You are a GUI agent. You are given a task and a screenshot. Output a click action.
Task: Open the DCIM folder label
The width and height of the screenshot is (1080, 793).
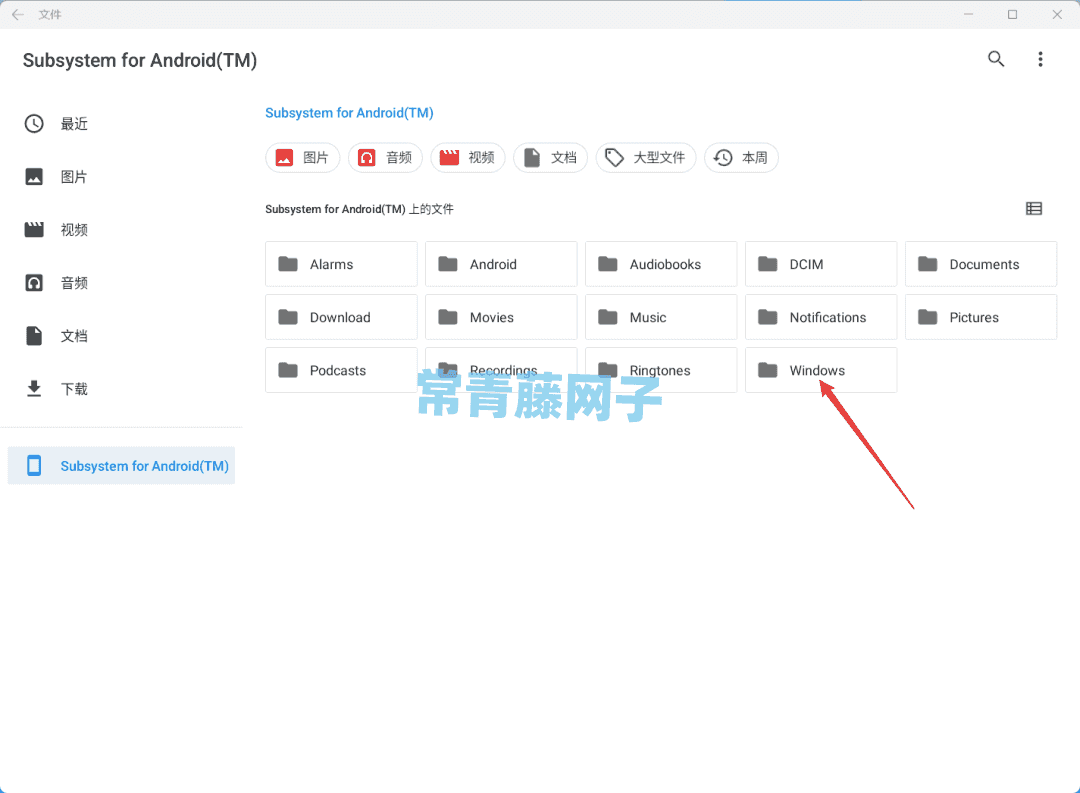pos(807,265)
